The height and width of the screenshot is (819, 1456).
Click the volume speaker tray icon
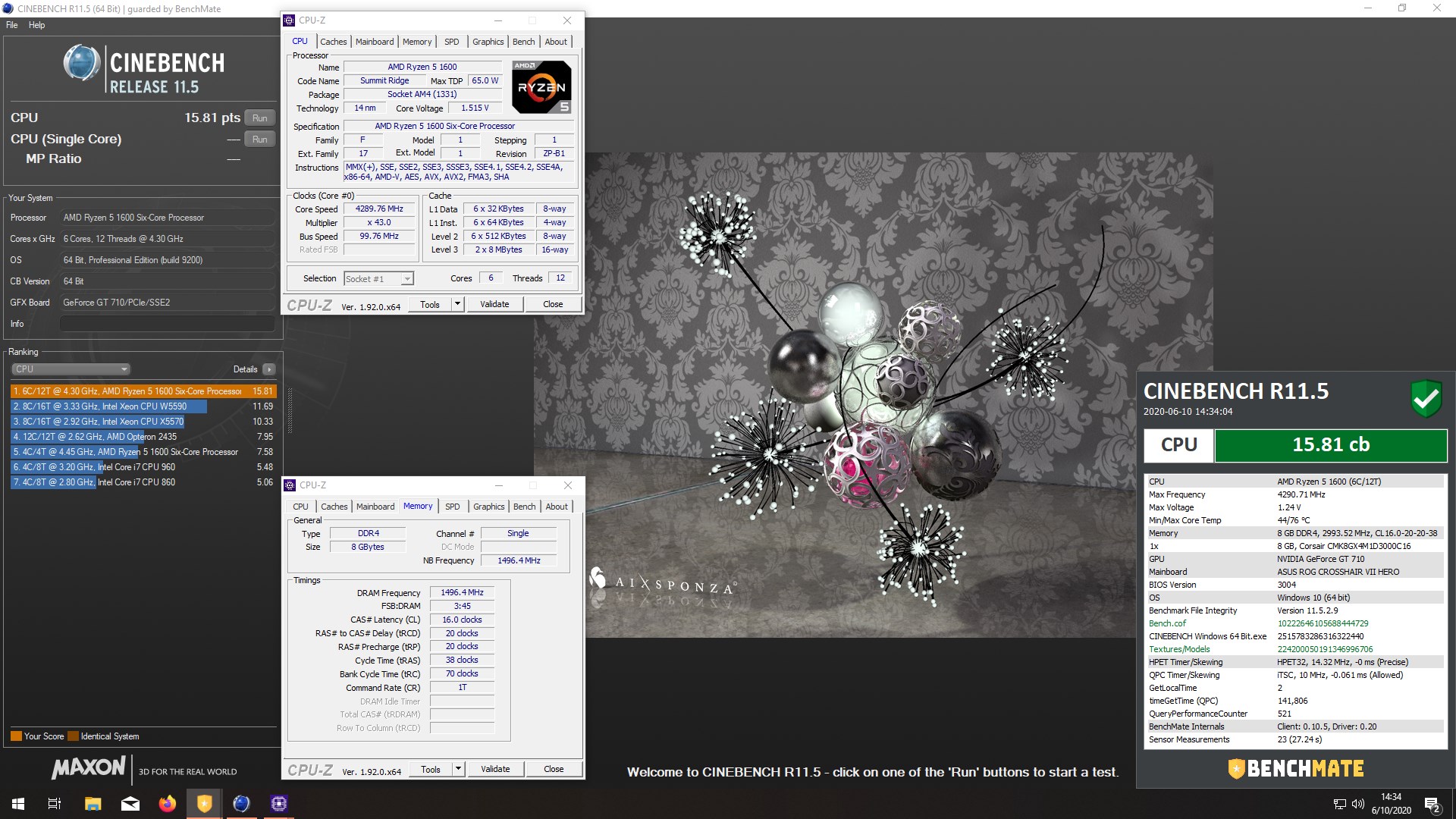click(x=1357, y=804)
